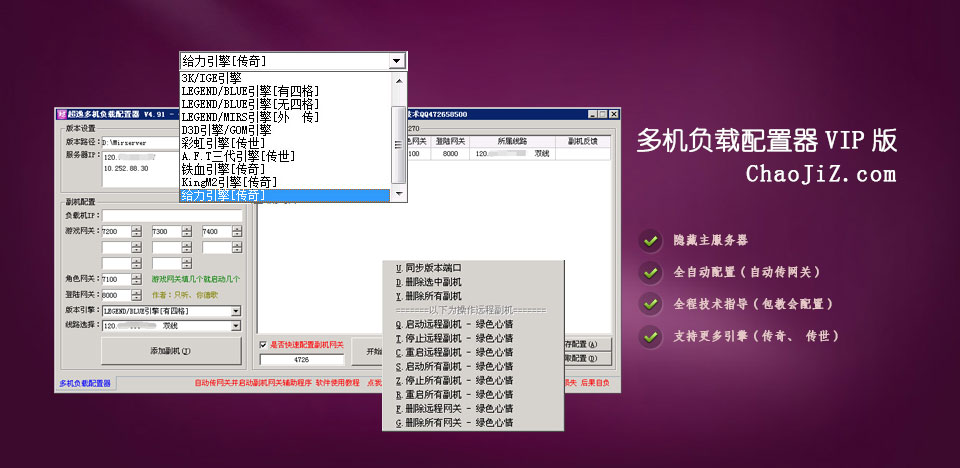This screenshot has width=960, height=468.
Task: Pick 铁血引擎[传奇] in the engine list
Action: point(285,169)
